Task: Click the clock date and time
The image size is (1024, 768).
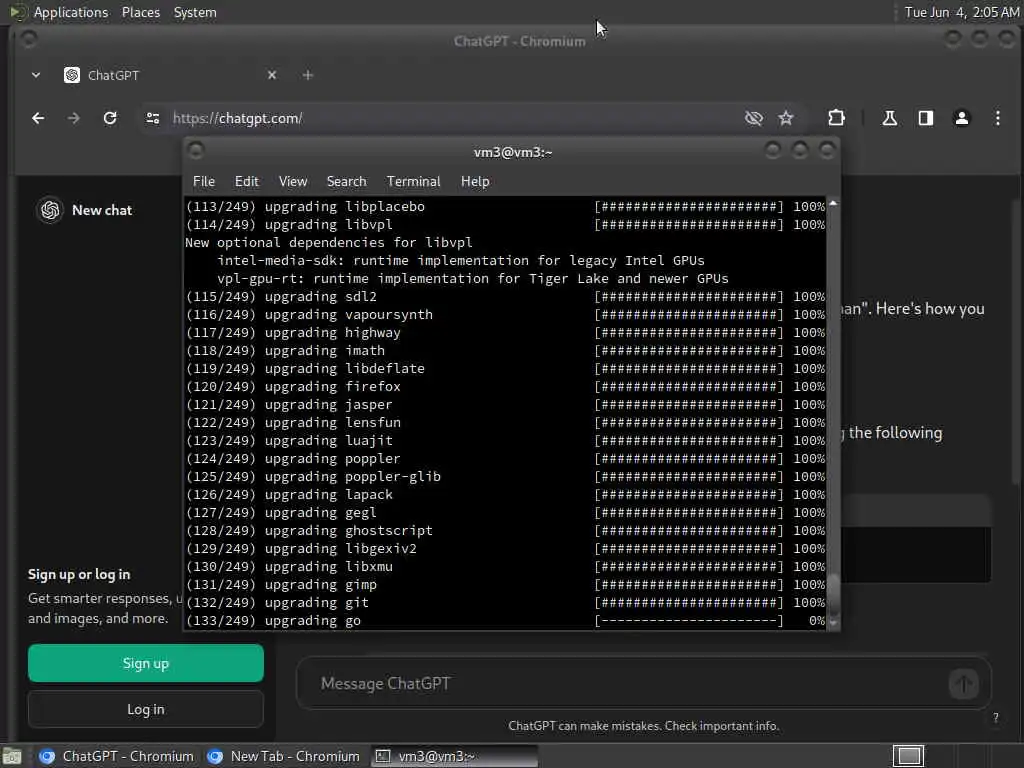Action: 961,12
